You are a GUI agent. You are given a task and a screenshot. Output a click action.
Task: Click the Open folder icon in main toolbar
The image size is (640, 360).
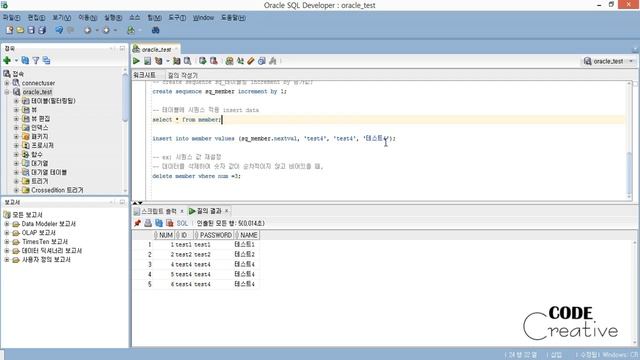point(20,30)
